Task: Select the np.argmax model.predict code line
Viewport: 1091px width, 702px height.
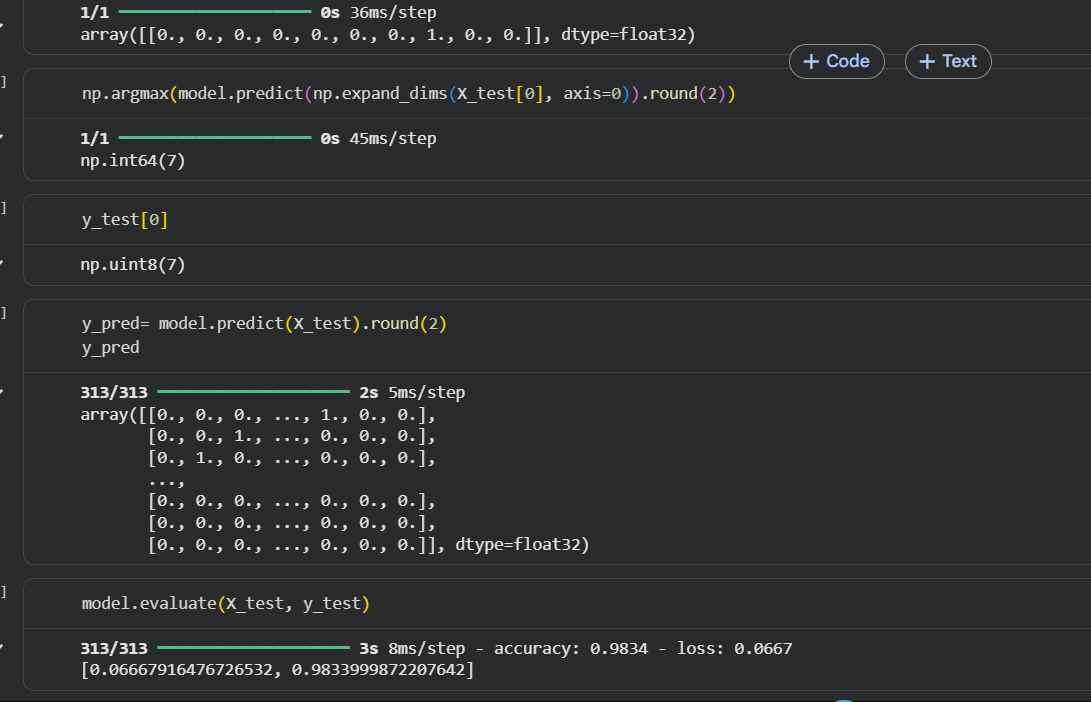Action: click(408, 93)
